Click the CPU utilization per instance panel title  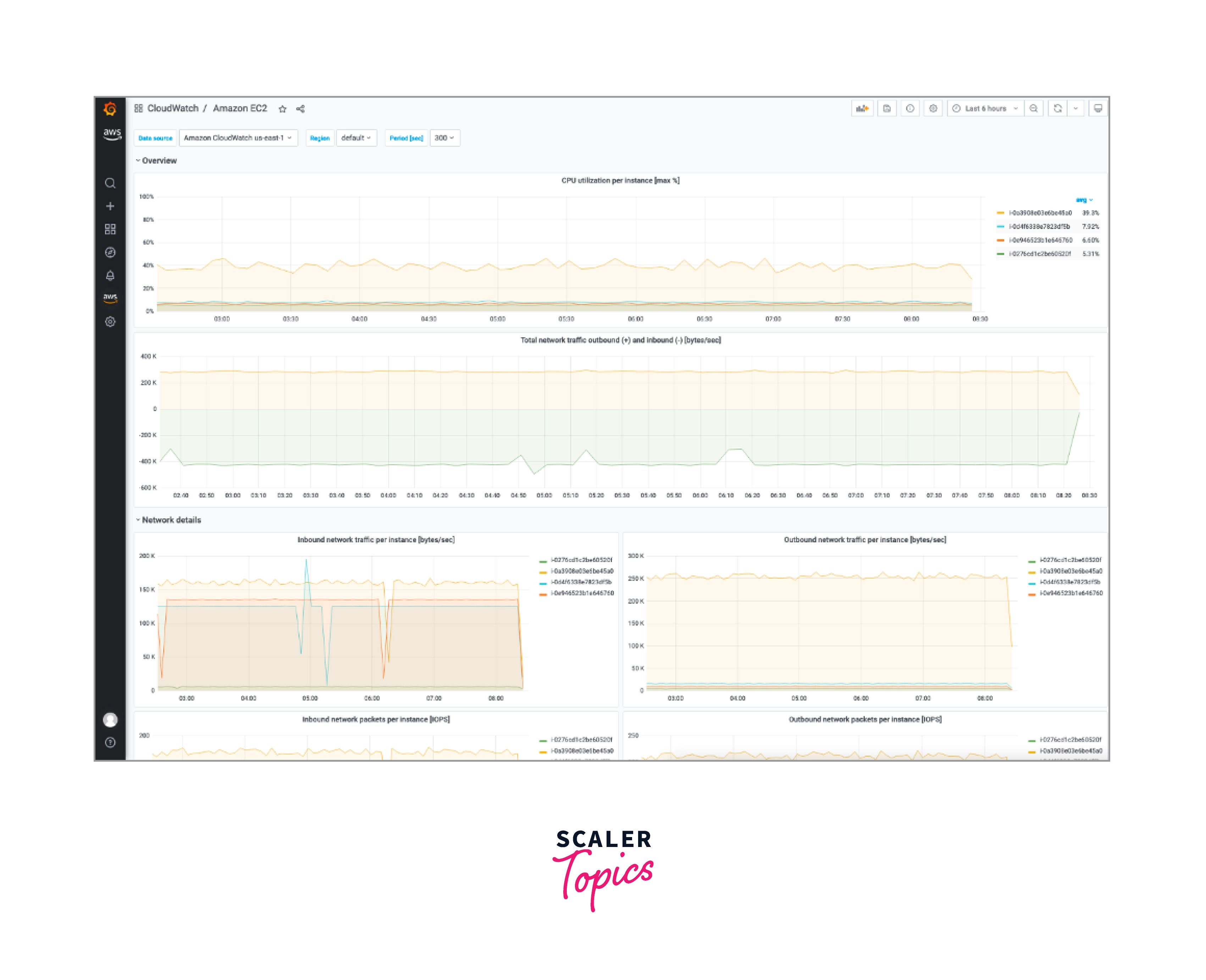[620, 181]
